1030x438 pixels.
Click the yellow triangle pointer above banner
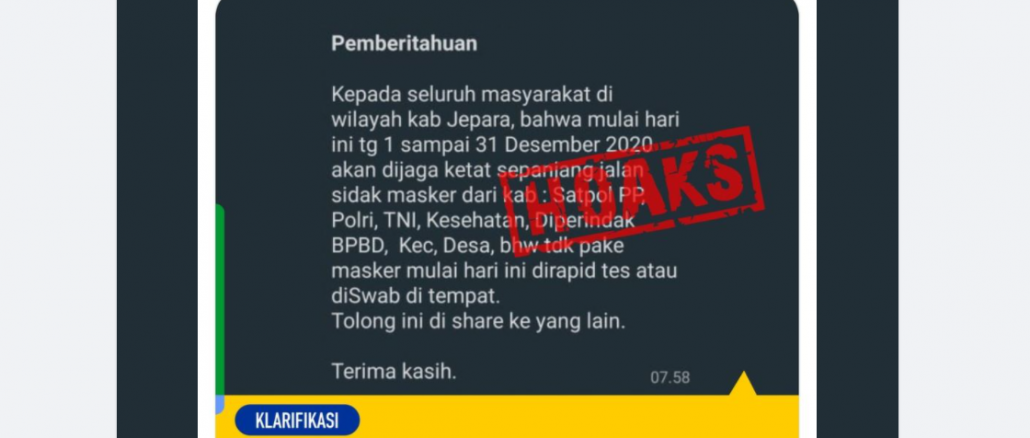(743, 383)
